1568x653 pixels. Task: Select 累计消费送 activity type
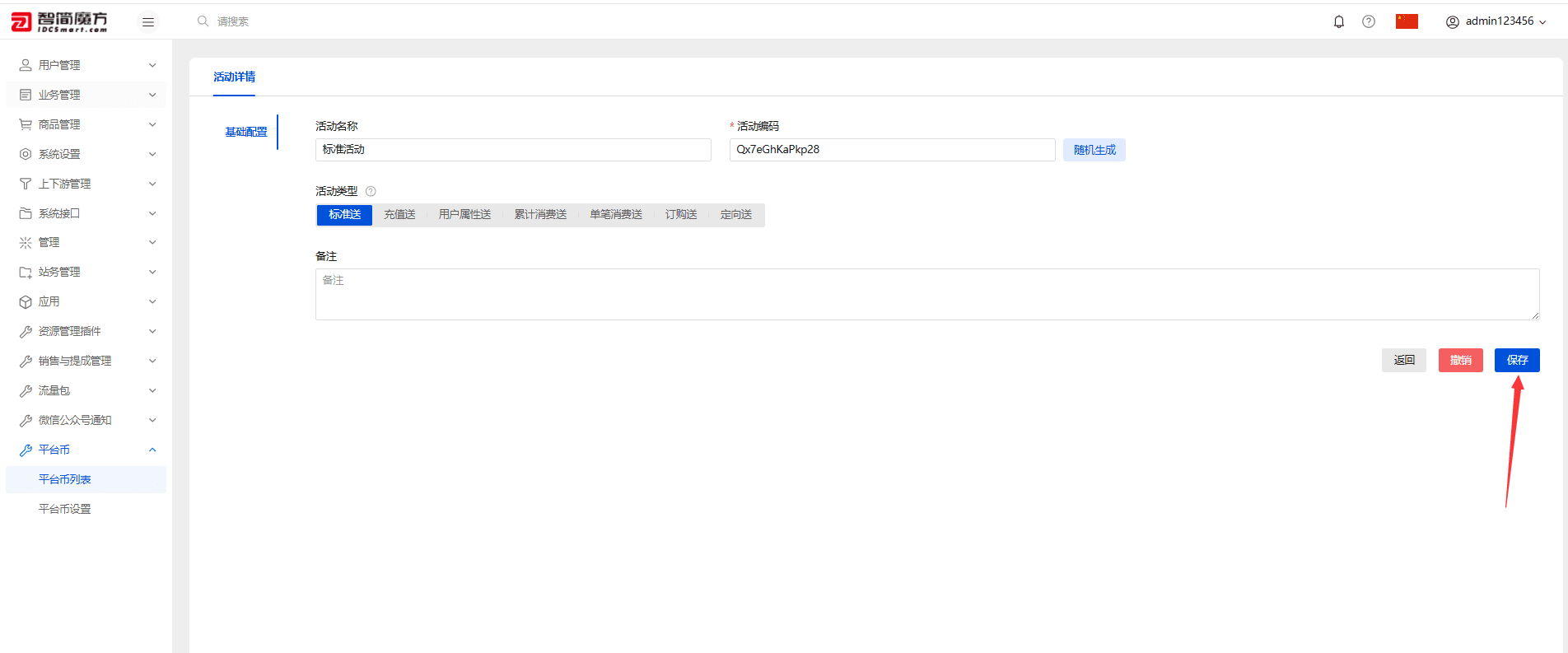point(540,215)
